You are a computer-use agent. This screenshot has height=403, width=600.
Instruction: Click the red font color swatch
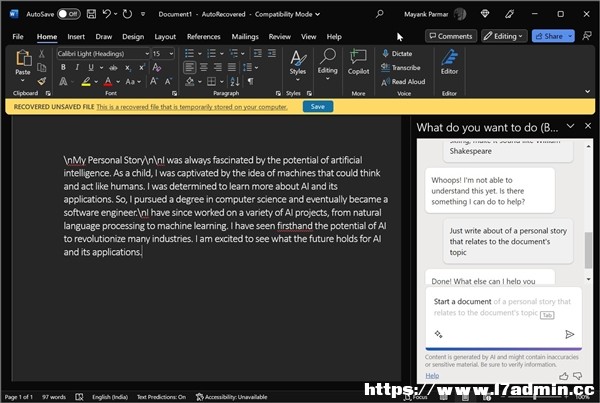[108, 82]
